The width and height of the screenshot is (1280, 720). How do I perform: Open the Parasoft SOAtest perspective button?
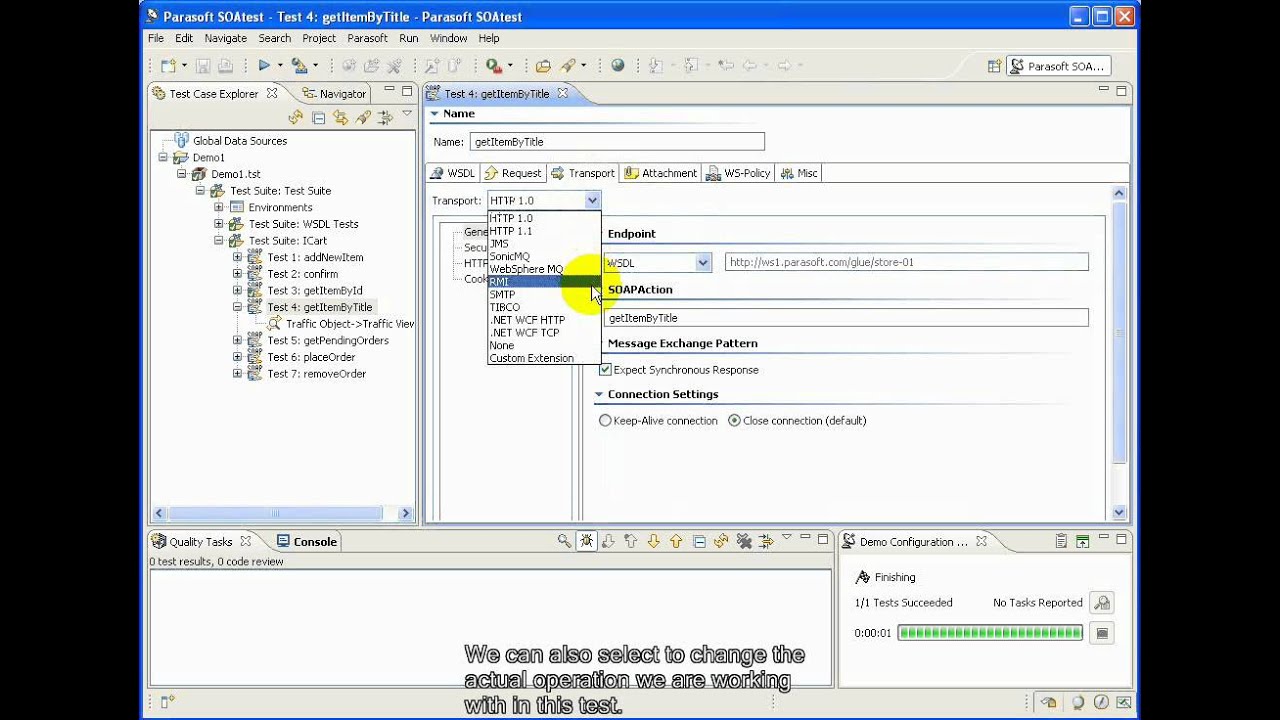(x=1058, y=66)
